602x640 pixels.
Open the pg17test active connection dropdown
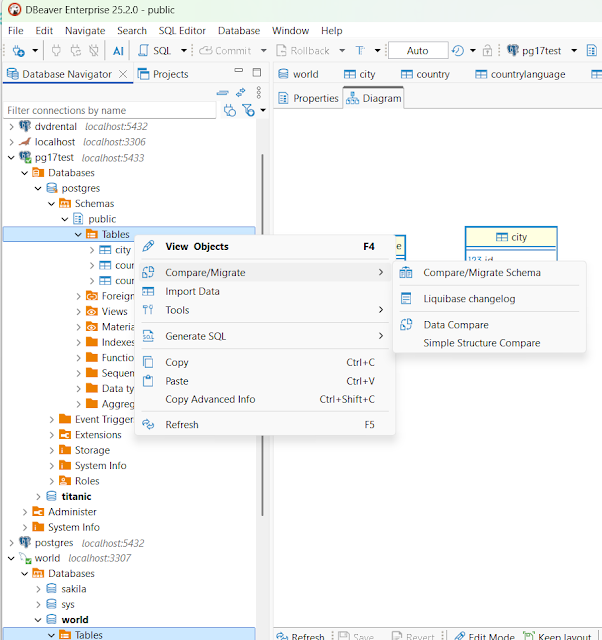574,51
